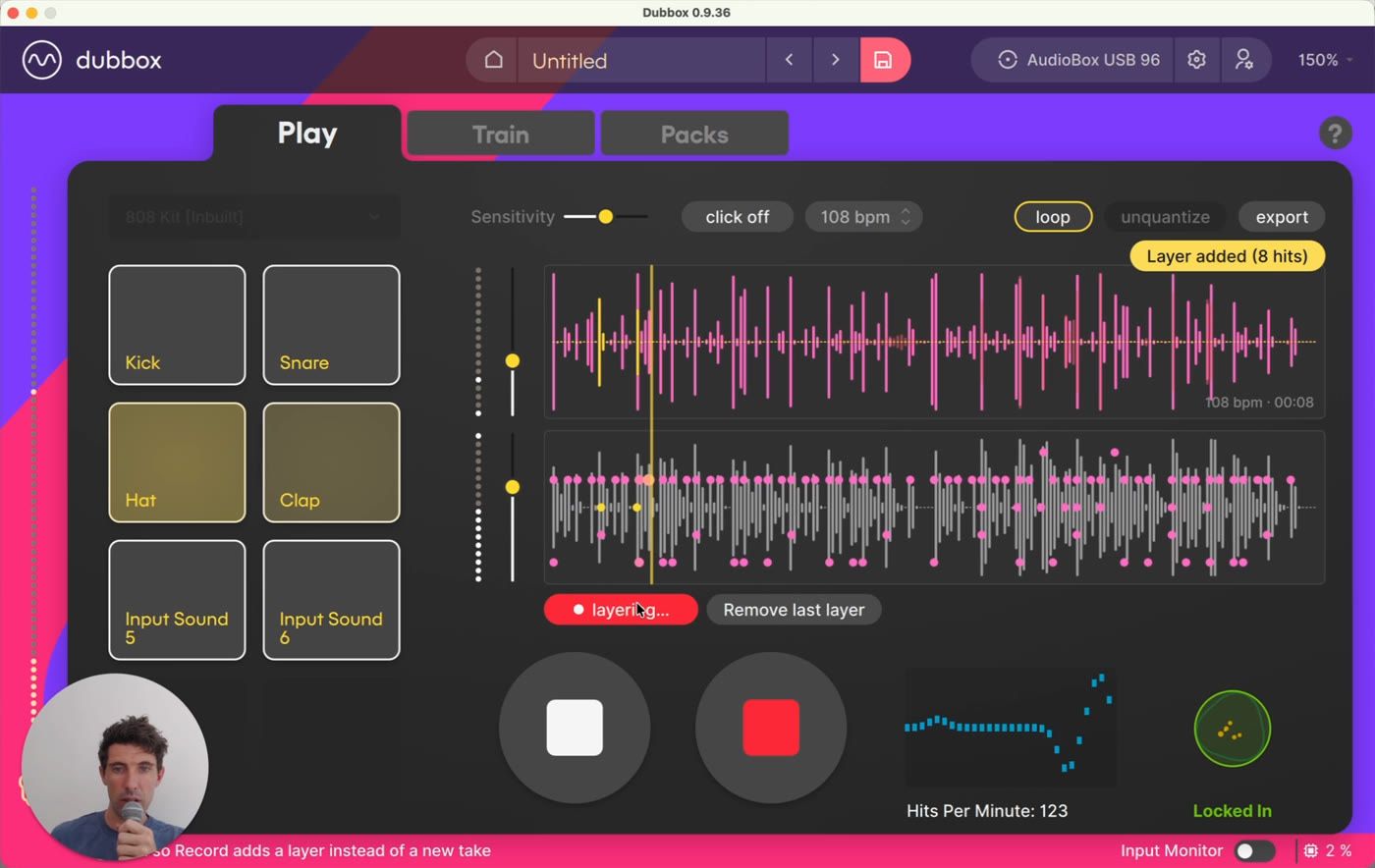Open the CPU usage indicator icon
Screen dimensions: 1375x868
click(1311, 850)
